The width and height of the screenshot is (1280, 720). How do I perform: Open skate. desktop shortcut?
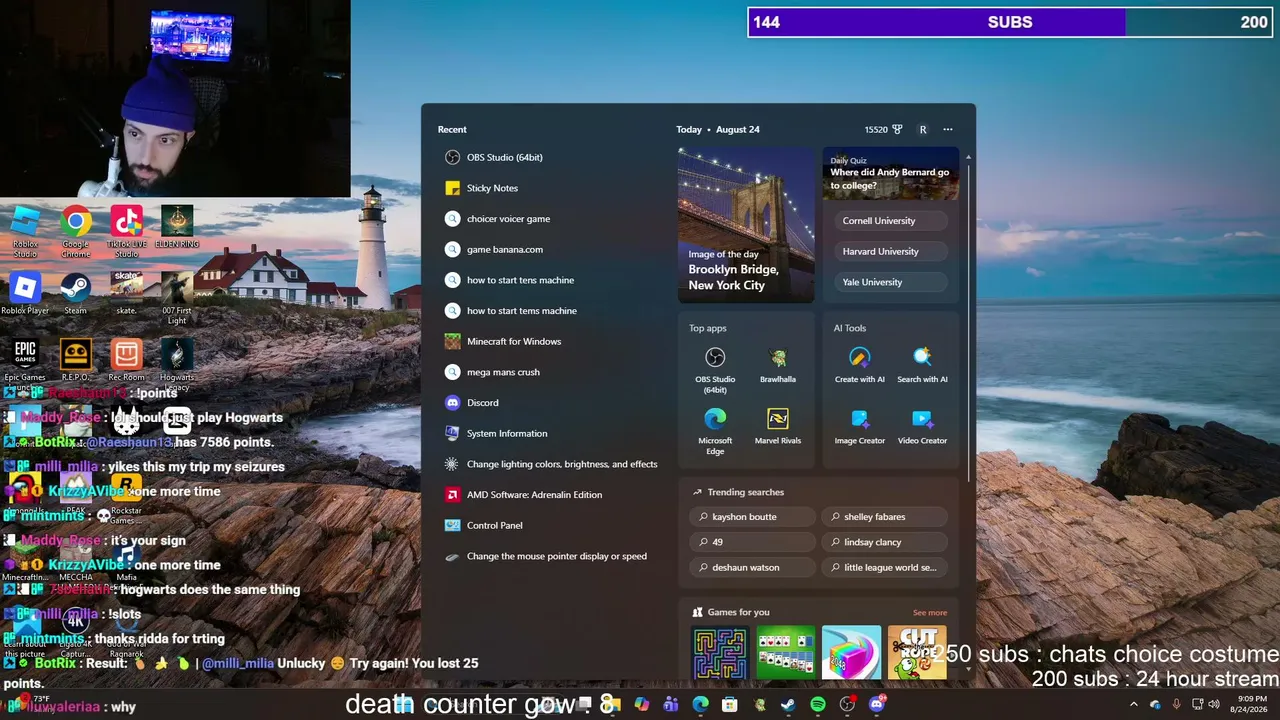click(x=126, y=294)
